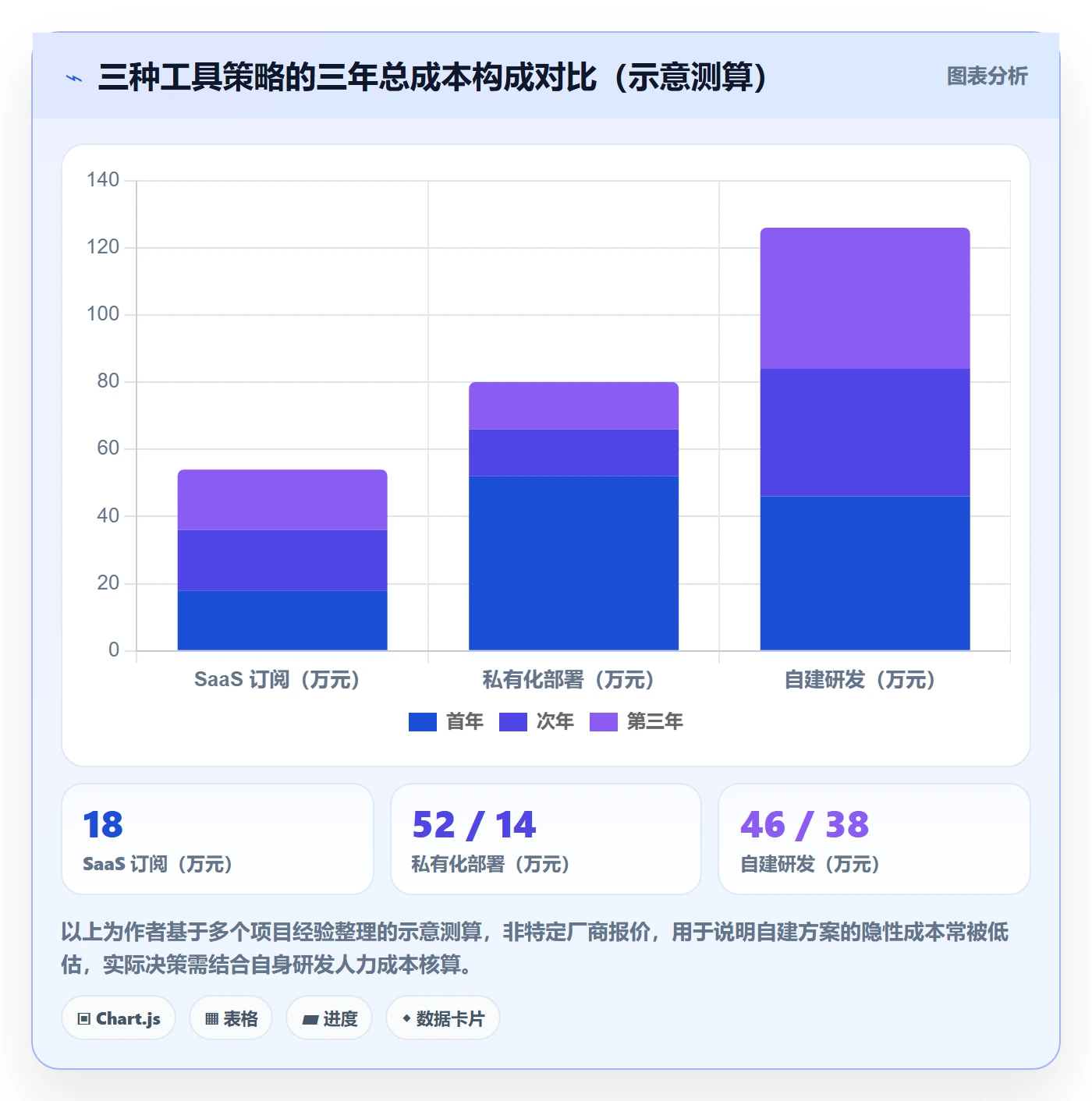
Task: Click the 私有化部署 first-year bar segment
Action: tap(573, 563)
